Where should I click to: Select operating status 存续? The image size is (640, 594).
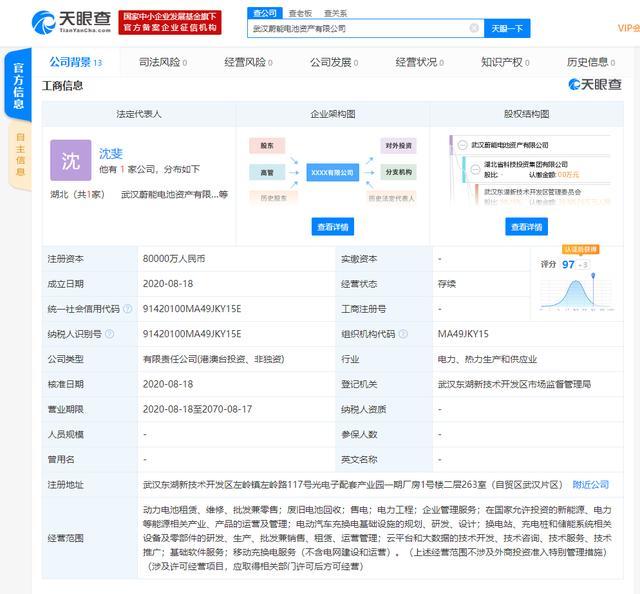point(447,284)
